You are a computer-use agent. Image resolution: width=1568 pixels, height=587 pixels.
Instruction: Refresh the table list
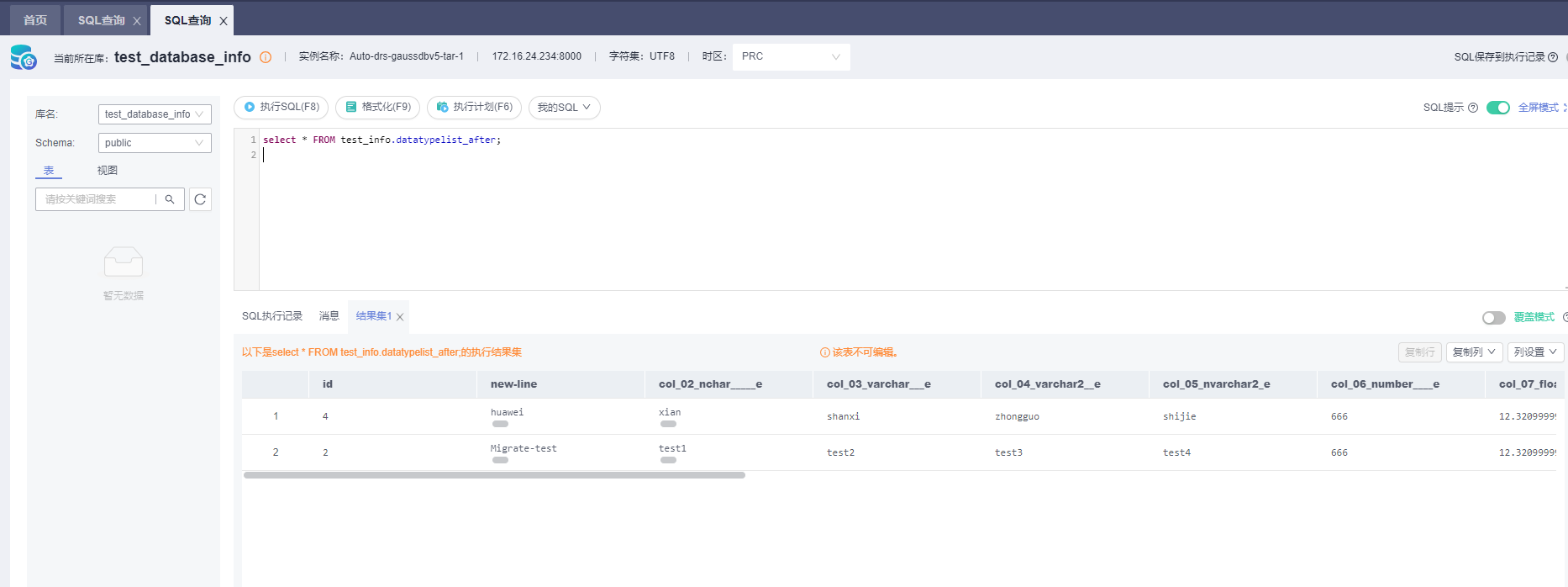point(200,199)
